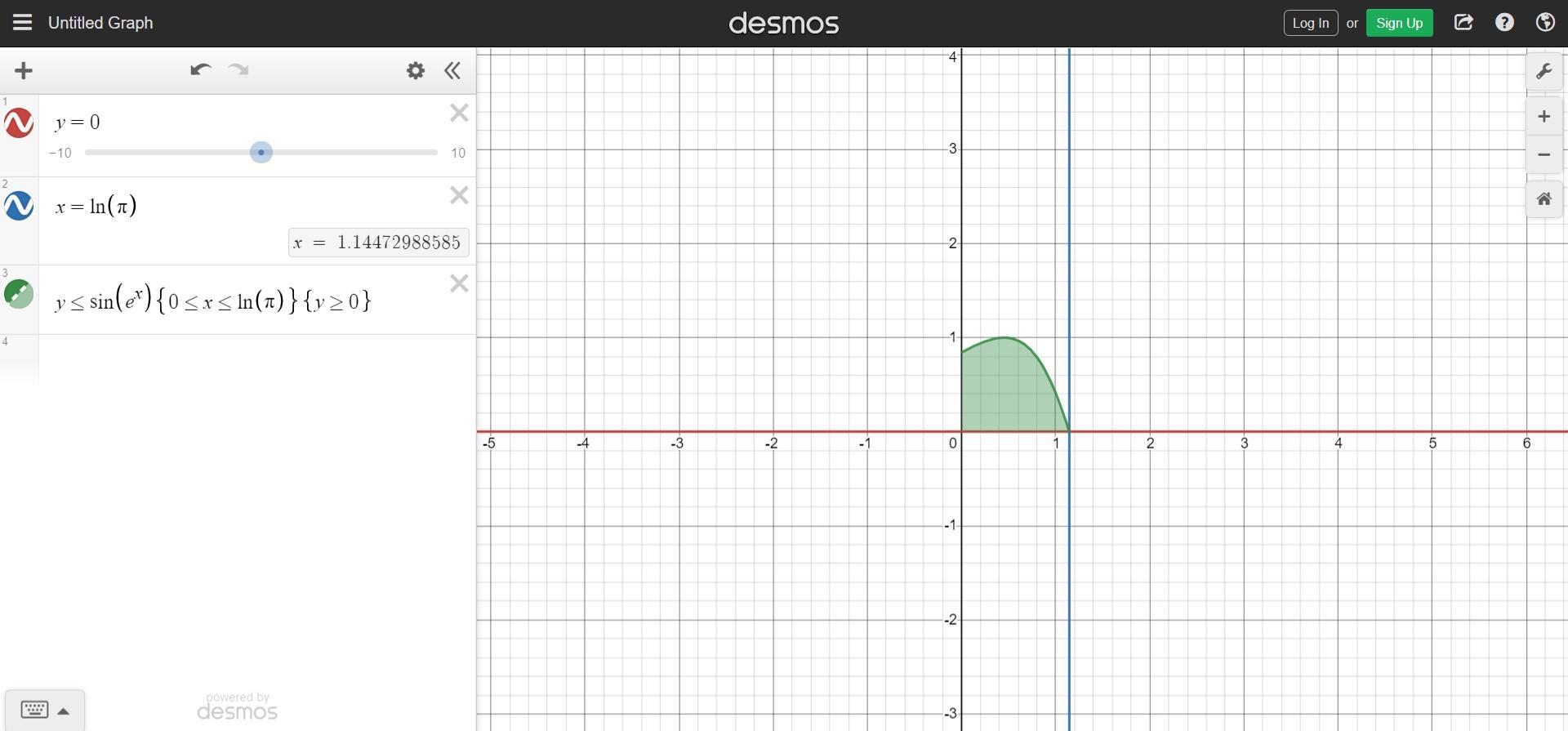This screenshot has width=1568, height=731.
Task: Edit slider upper bound 10
Action: [458, 153]
